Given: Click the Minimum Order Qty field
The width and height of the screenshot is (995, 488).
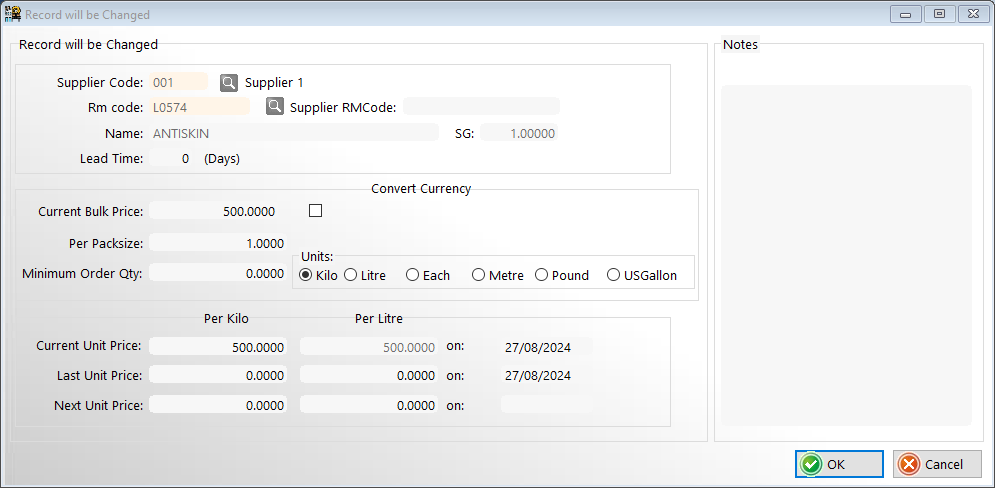Looking at the screenshot, I should click(218, 273).
